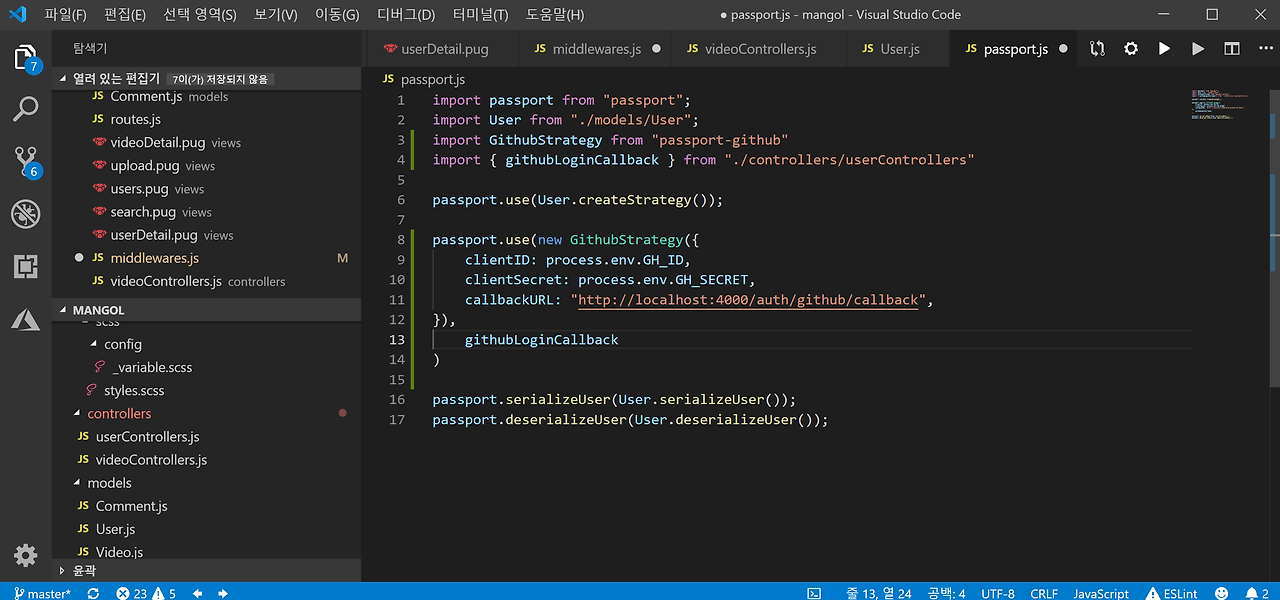Open userControllers.js in controllers folder
This screenshot has width=1280, height=600.
(x=147, y=436)
